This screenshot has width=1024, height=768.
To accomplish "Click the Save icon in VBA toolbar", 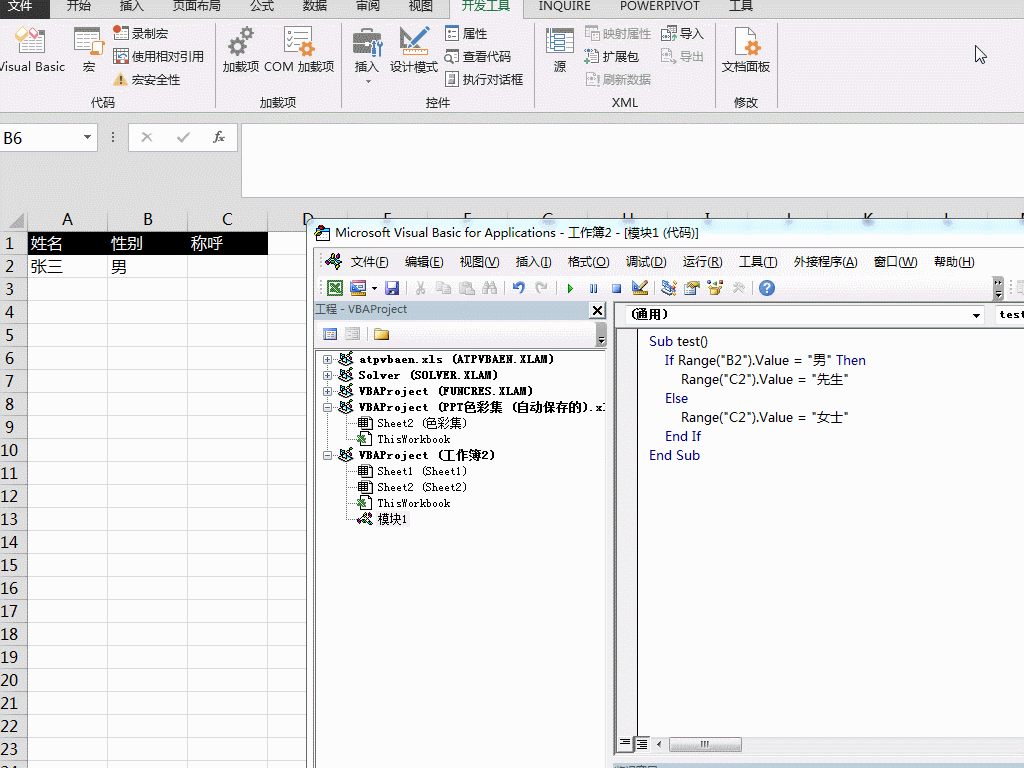I will [x=392, y=288].
